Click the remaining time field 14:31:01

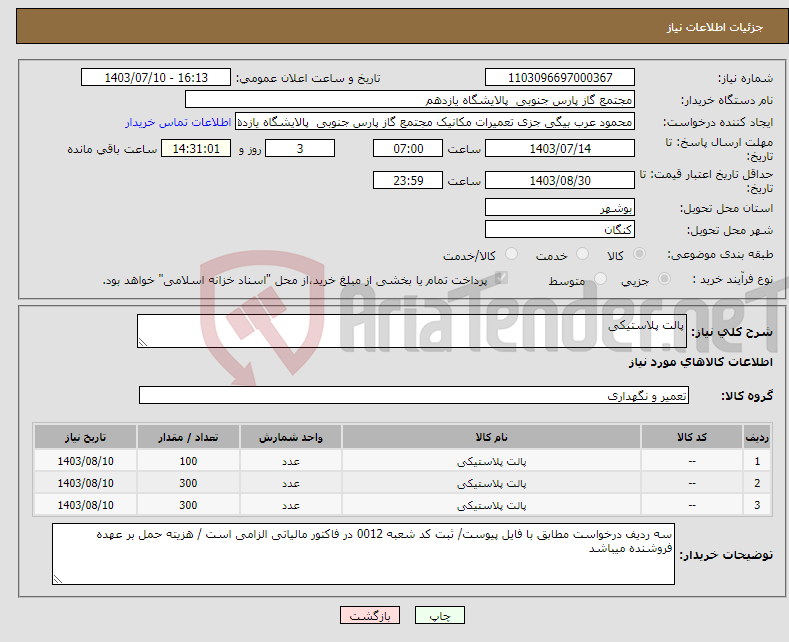click(x=196, y=148)
